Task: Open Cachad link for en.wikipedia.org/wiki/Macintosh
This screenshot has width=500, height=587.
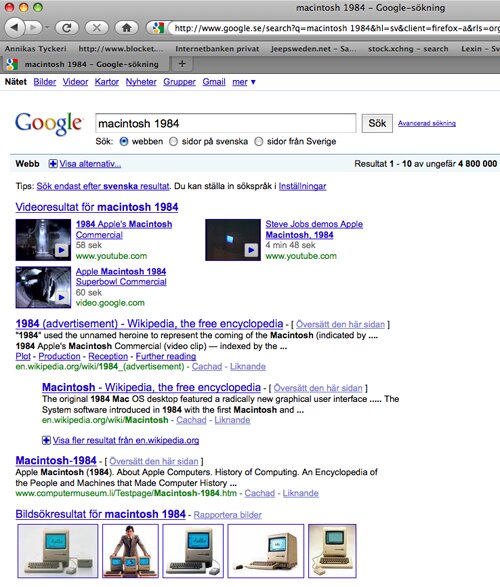Action: tap(191, 420)
